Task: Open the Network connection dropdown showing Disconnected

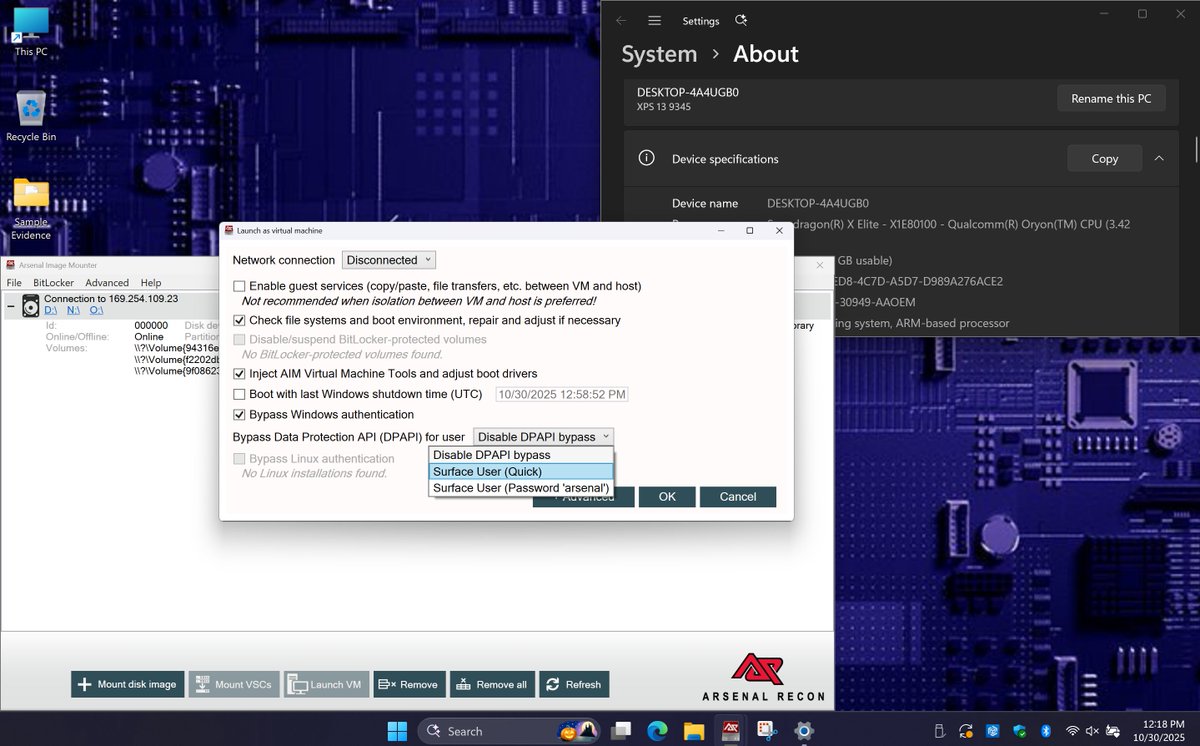Action: [x=389, y=260]
